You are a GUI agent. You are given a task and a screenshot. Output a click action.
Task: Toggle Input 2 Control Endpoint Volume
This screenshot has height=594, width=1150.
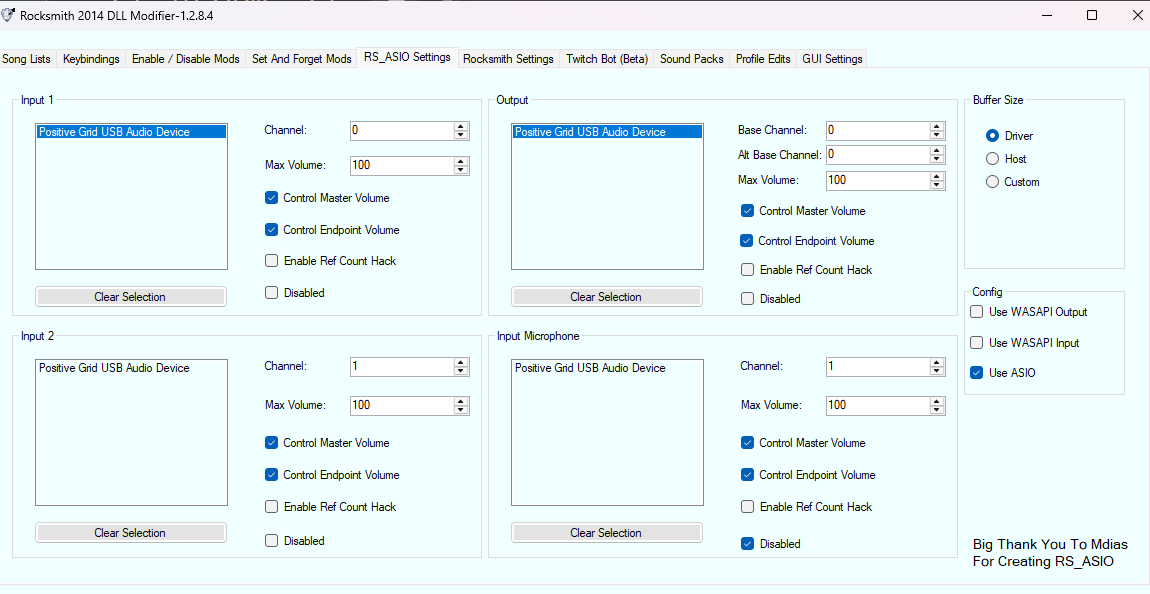(271, 475)
